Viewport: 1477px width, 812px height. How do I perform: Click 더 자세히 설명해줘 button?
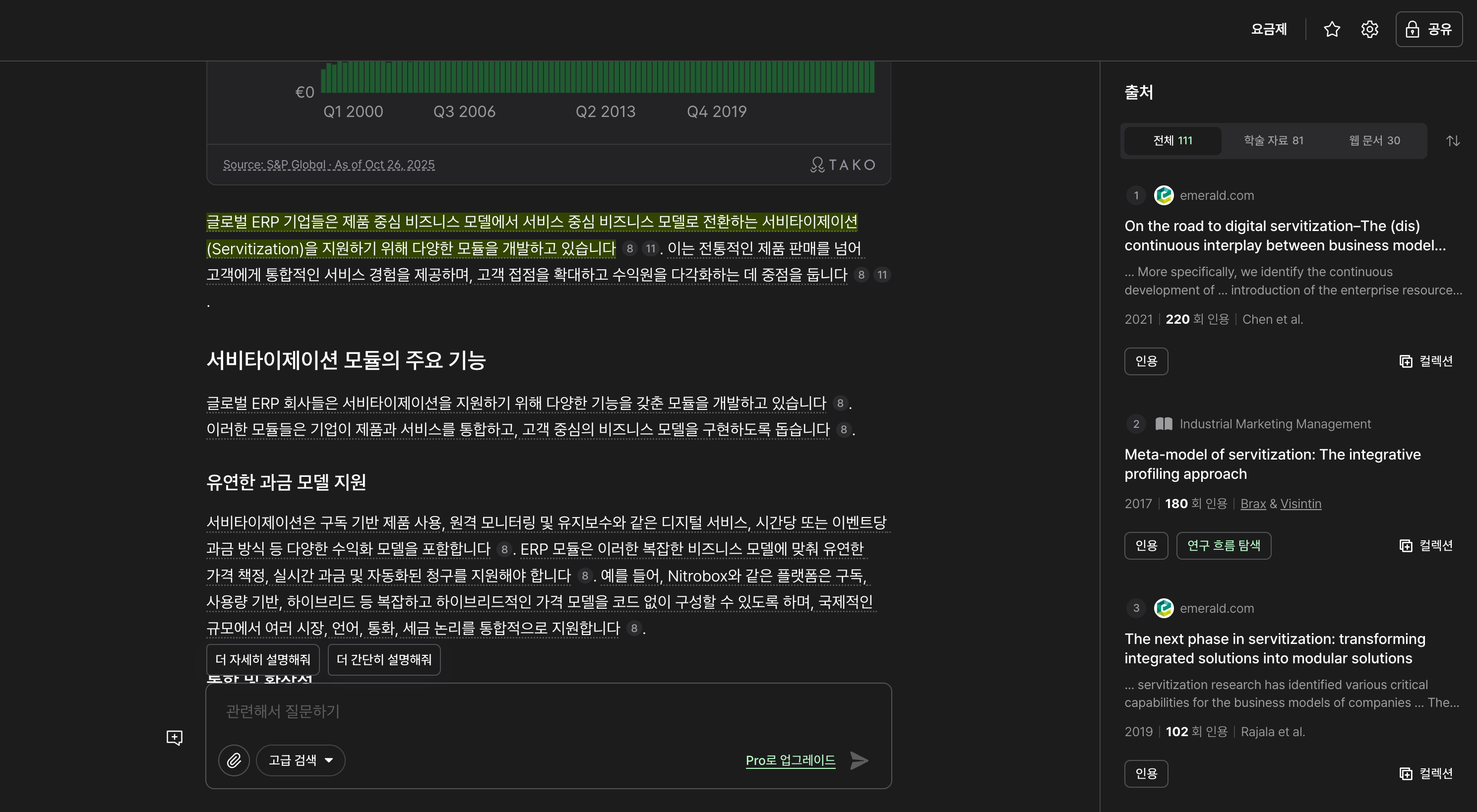coord(262,660)
